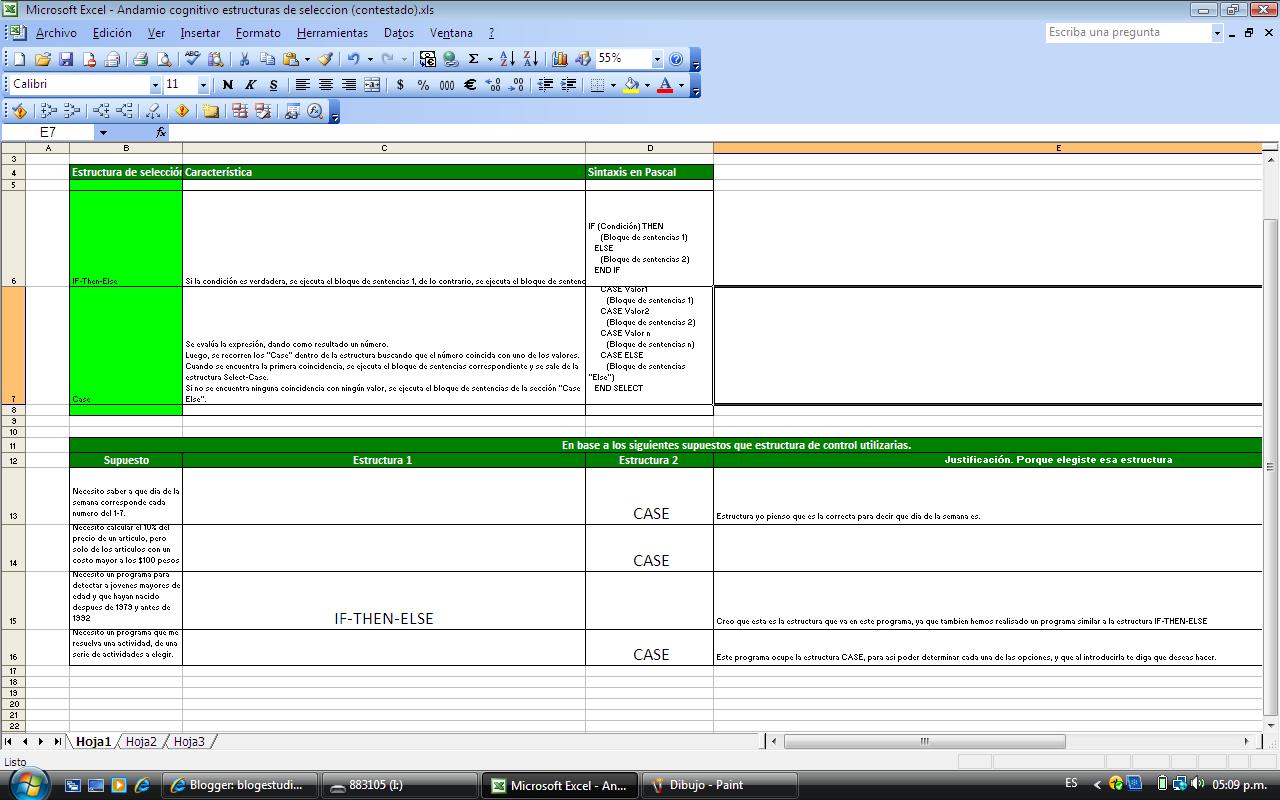Viewport: 1280px width, 800px height.
Task: Click the Merge and Center icon
Action: pyautogui.click(x=372, y=85)
